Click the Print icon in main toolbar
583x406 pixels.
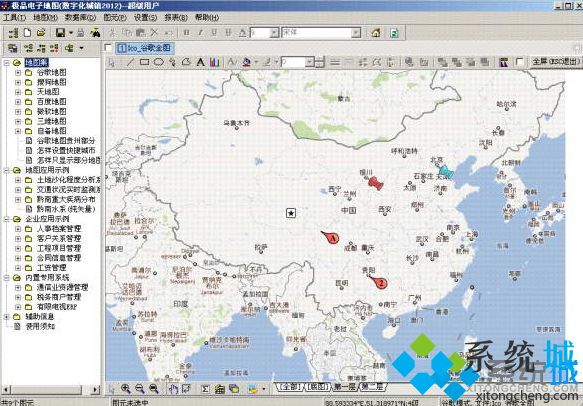pyautogui.click(x=81, y=33)
